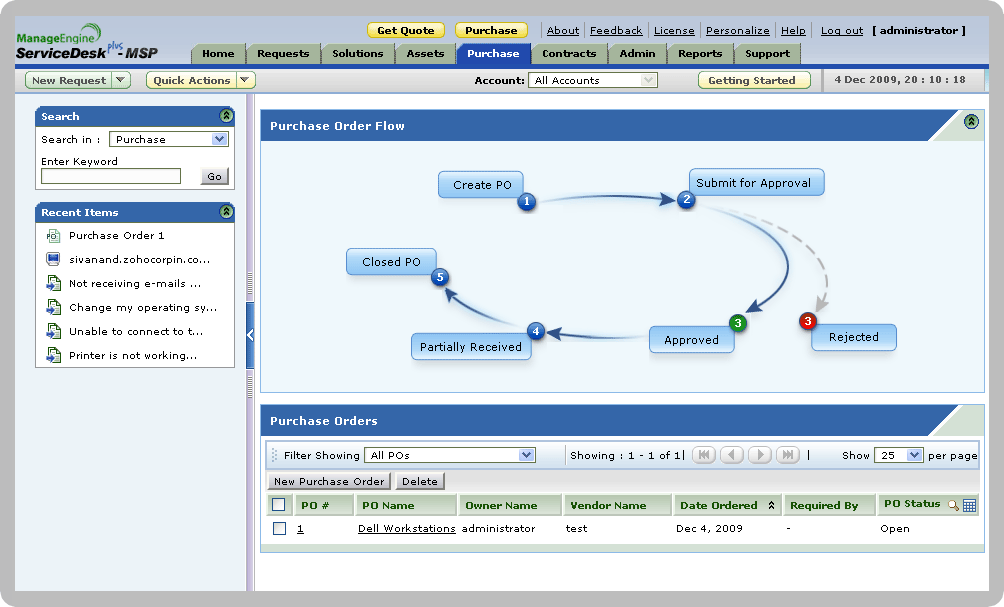Screen dimensions: 1004x607
Task: Click the request icon beside Printer is not working
Action: click(53, 355)
